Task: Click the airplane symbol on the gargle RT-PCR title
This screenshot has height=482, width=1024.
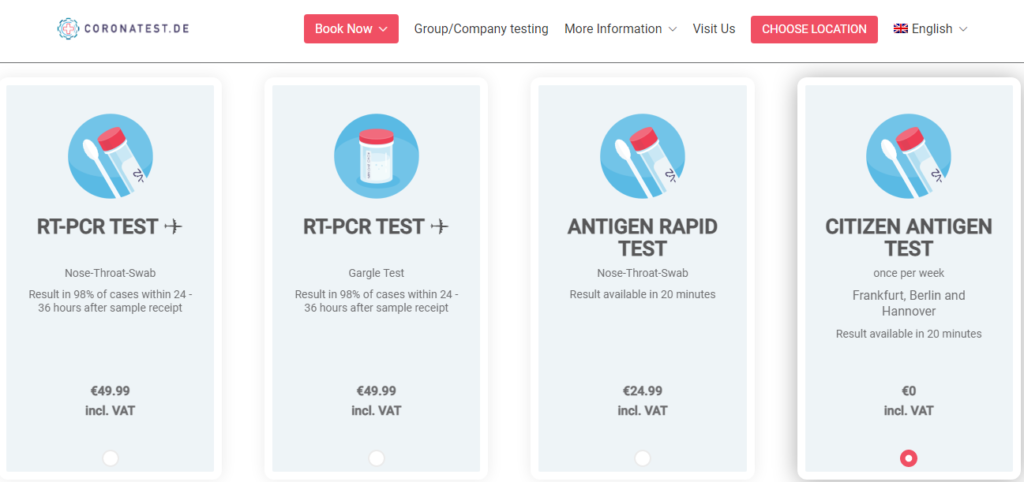Action: 440,227
